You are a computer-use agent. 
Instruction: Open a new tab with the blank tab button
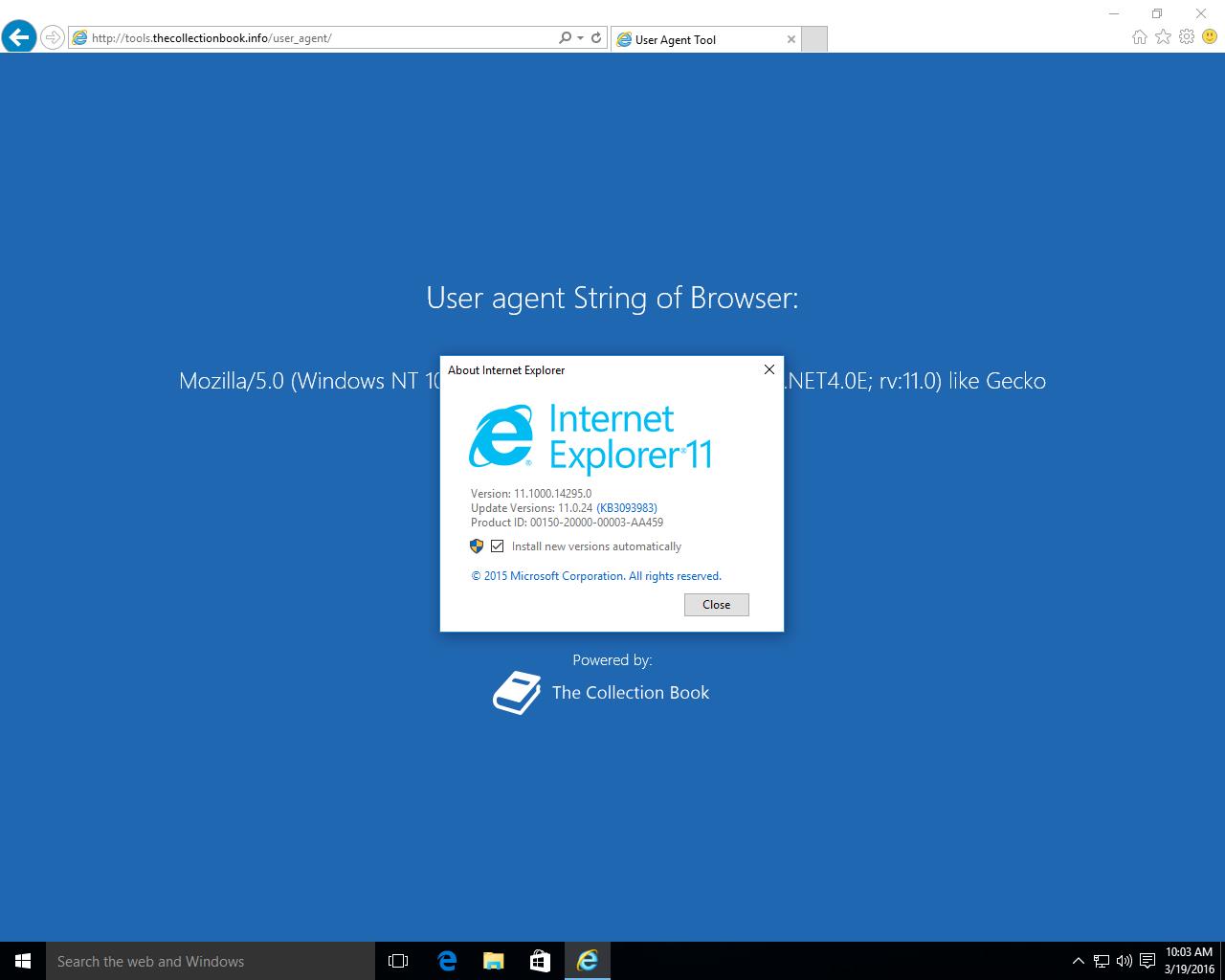(x=813, y=39)
